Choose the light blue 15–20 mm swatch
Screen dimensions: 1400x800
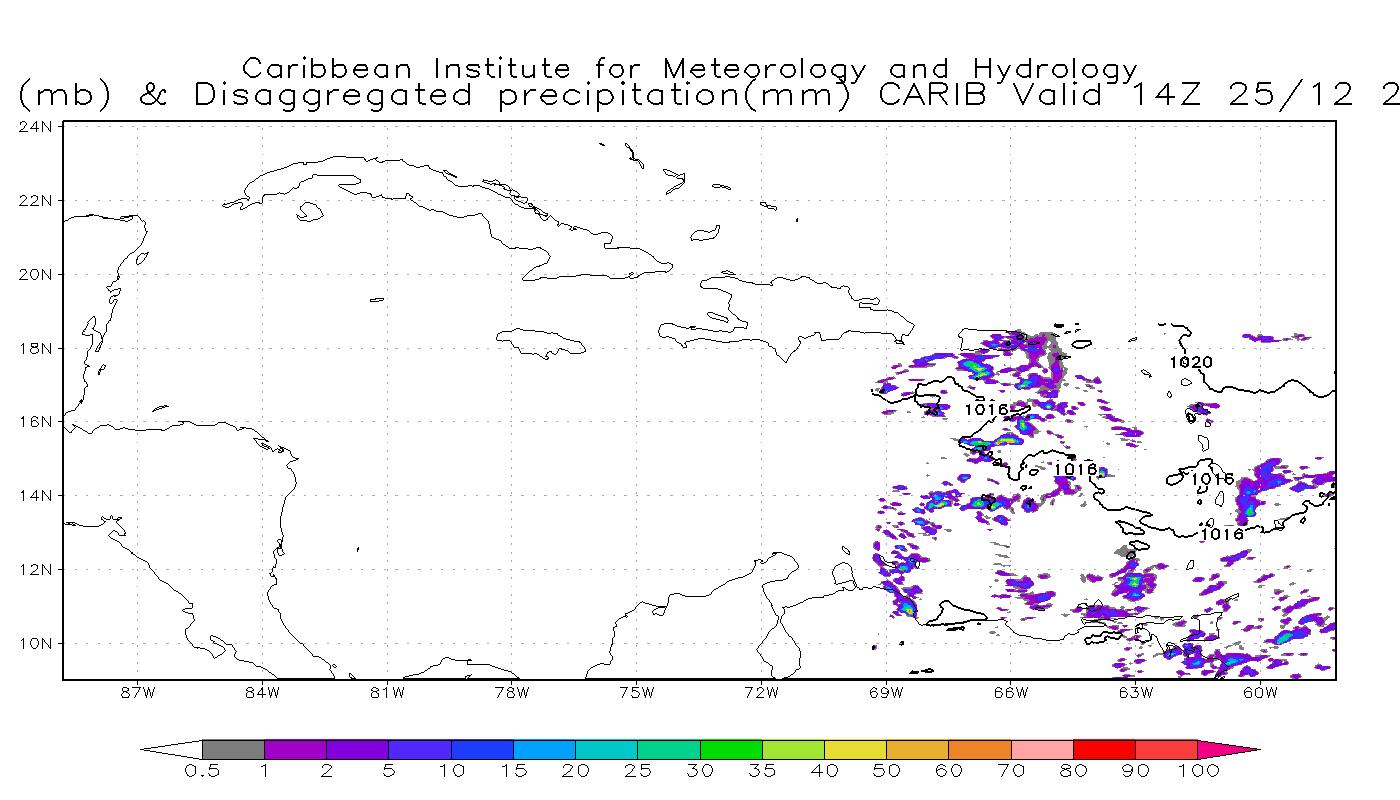click(x=544, y=749)
